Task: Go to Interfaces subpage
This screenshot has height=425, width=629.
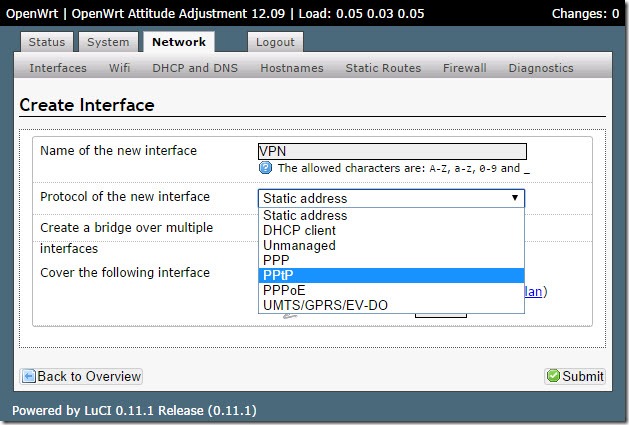Action: coord(58,68)
